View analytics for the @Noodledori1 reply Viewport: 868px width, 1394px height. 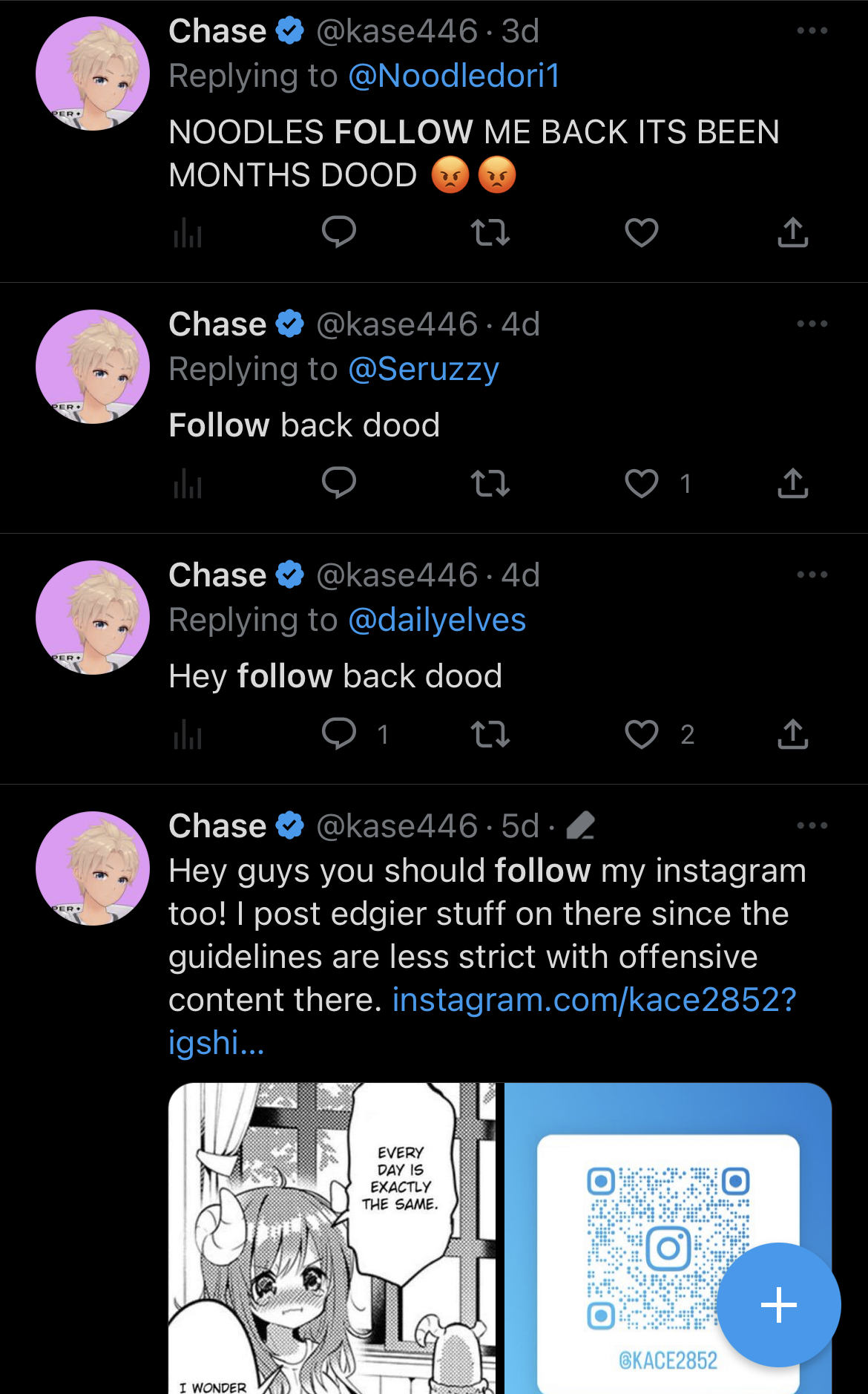(188, 232)
